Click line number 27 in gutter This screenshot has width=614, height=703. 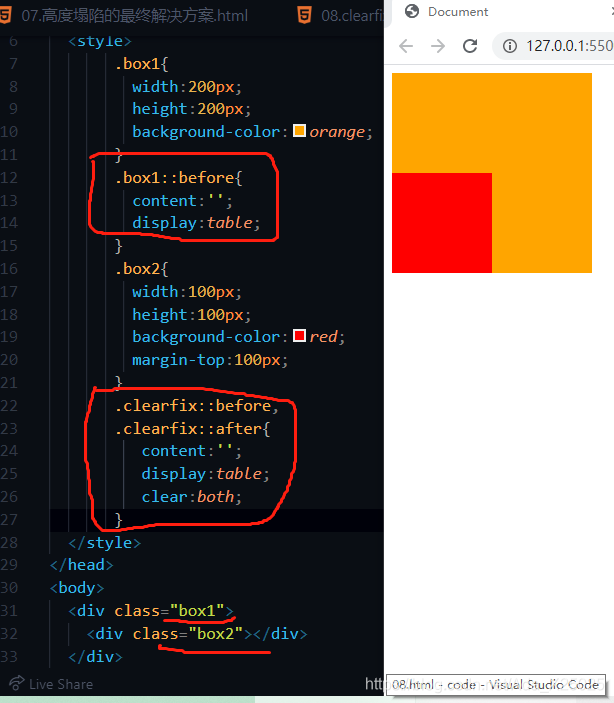[9, 520]
